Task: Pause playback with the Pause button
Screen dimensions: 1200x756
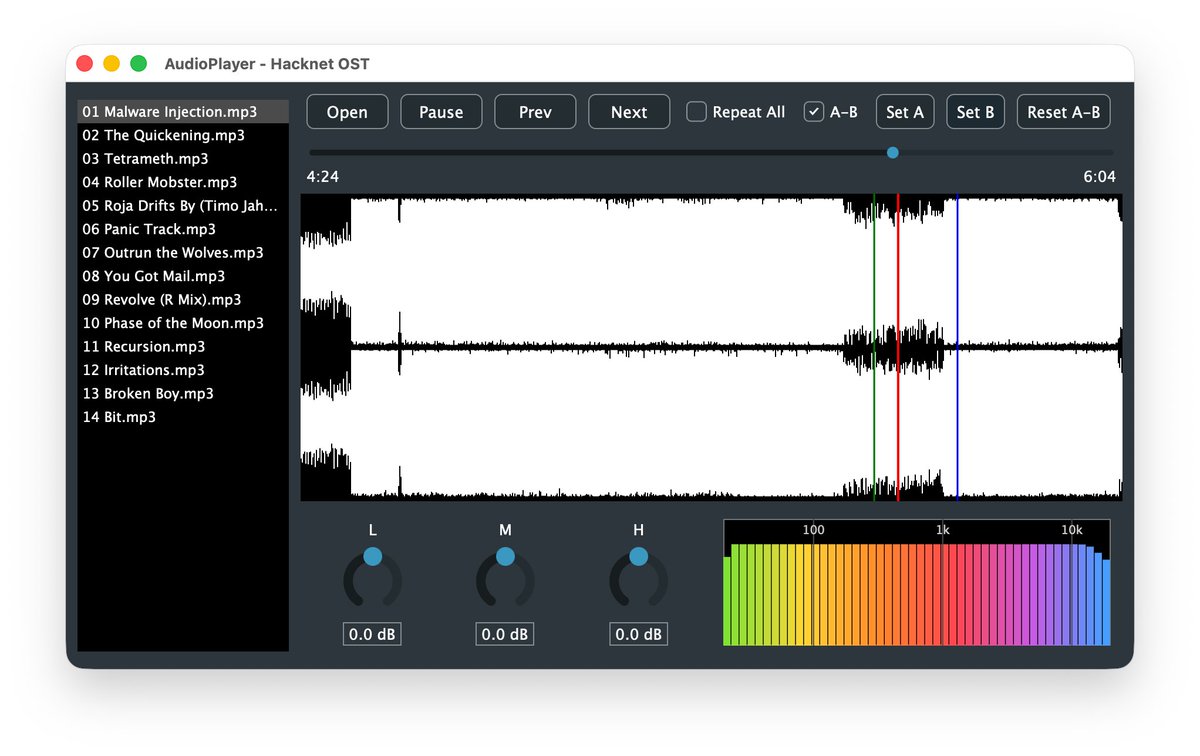Action: point(441,112)
